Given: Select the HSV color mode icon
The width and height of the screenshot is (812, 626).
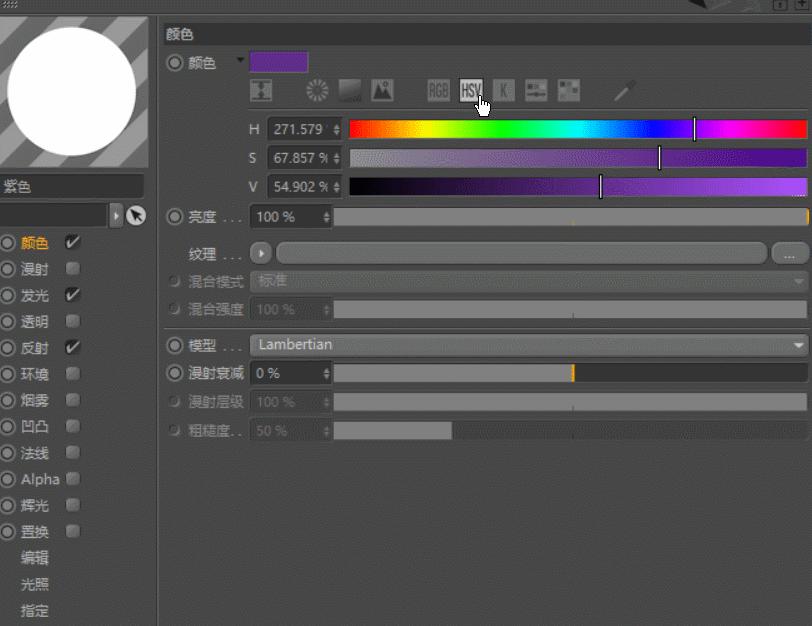Looking at the screenshot, I should pos(470,89).
